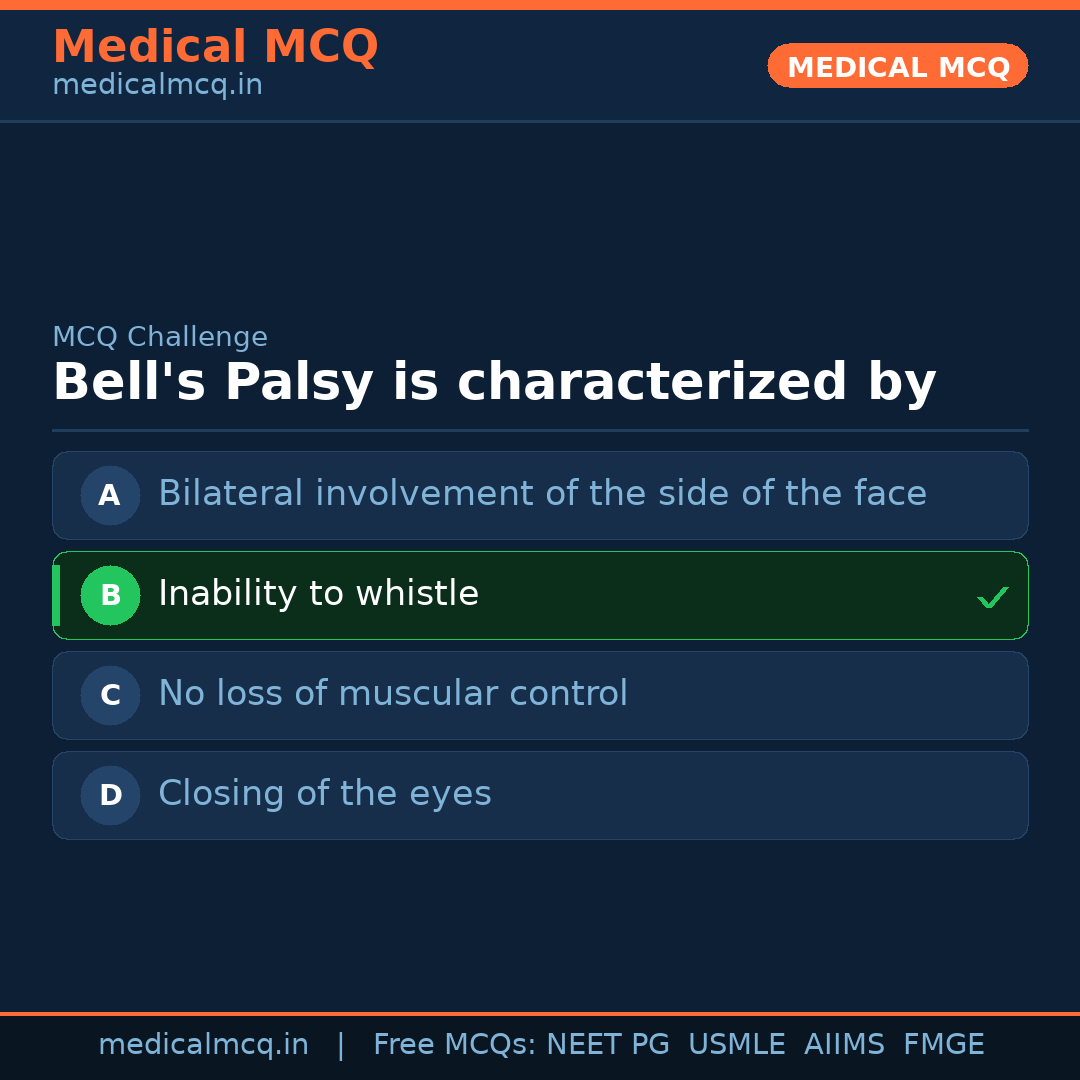Click the letter C circle icon
This screenshot has width=1080, height=1080.
[110, 695]
